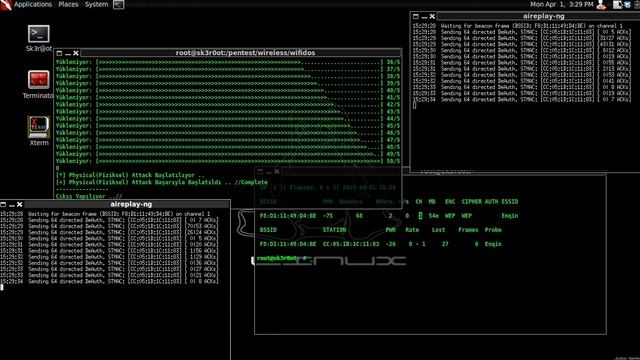Close the wifidos terminal window
Screen dimensions: 640x360
(76, 53)
